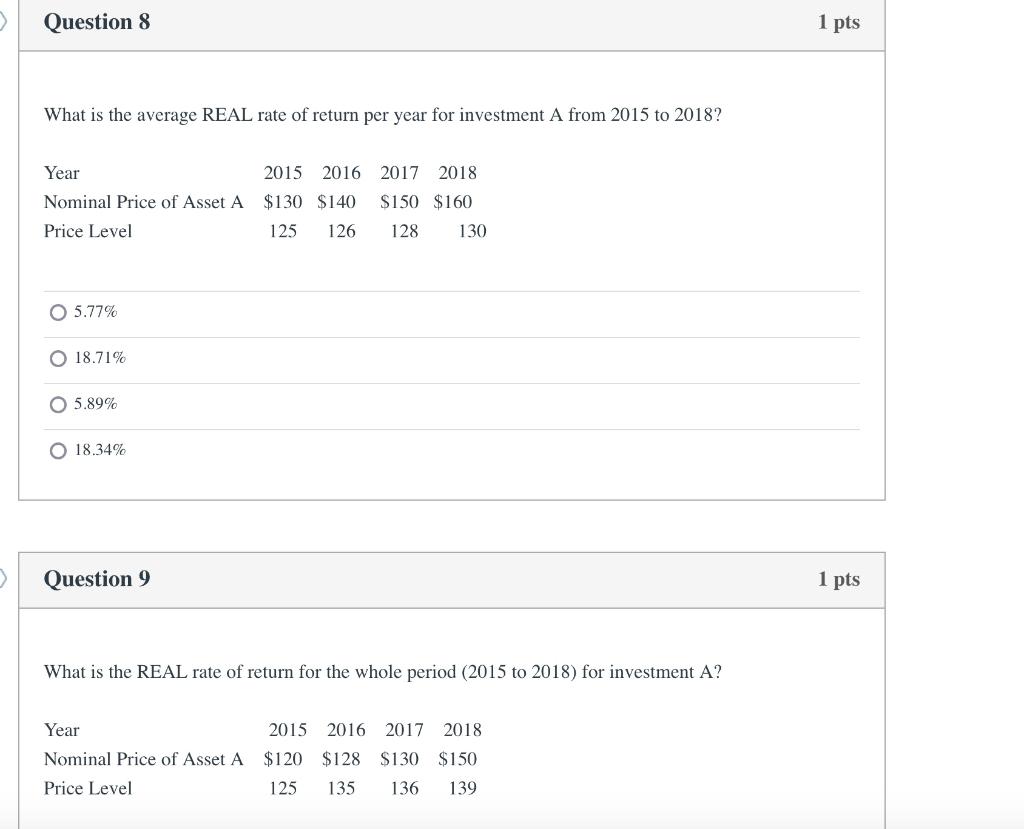Click the 1 pts label on Question 8
The image size is (1024, 829).
point(839,21)
